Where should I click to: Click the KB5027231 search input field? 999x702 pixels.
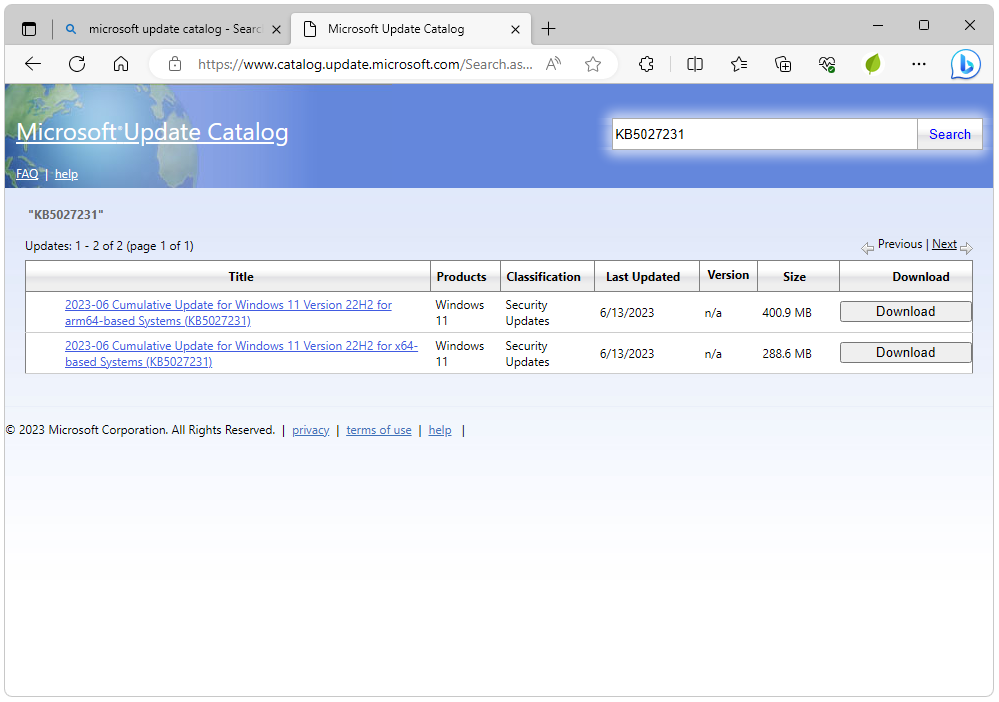(763, 134)
